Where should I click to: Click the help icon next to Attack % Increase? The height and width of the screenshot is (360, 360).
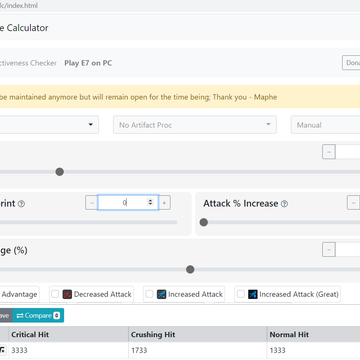tap(284, 204)
